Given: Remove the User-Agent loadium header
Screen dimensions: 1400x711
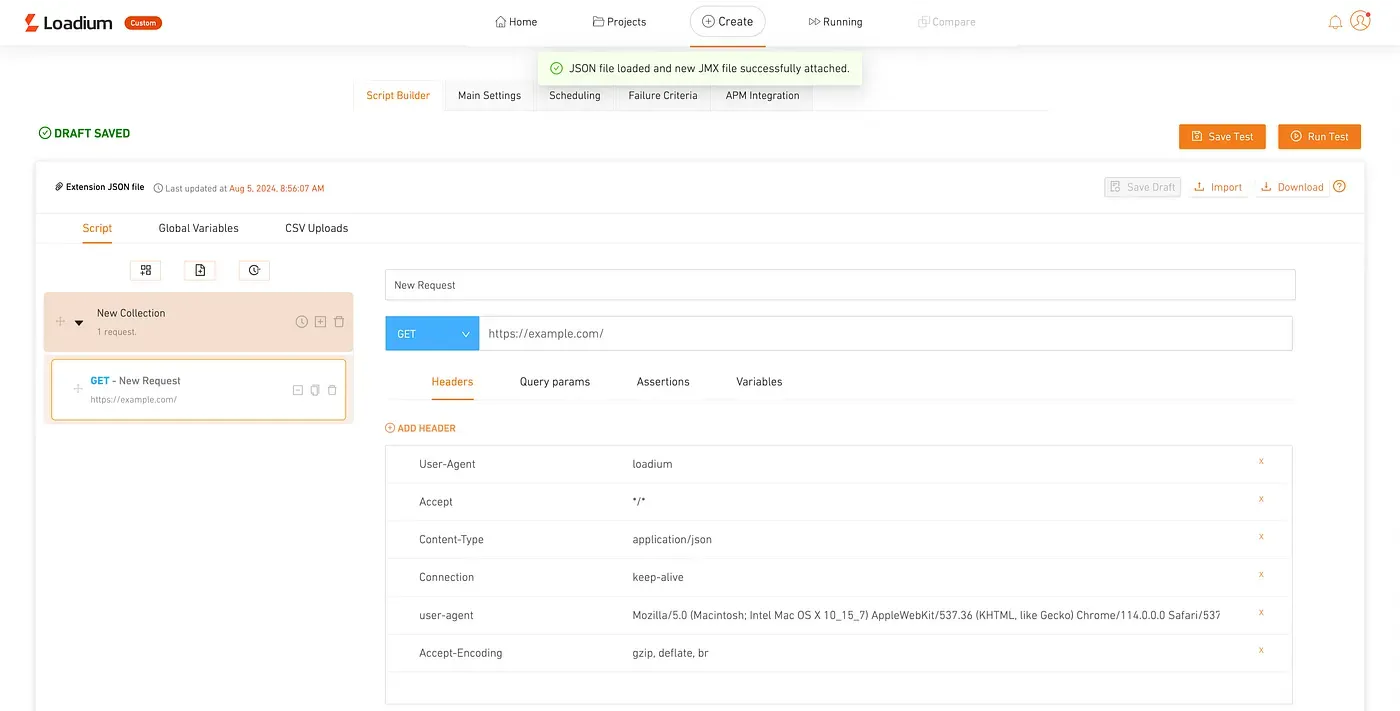Looking at the screenshot, I should point(1261,461).
